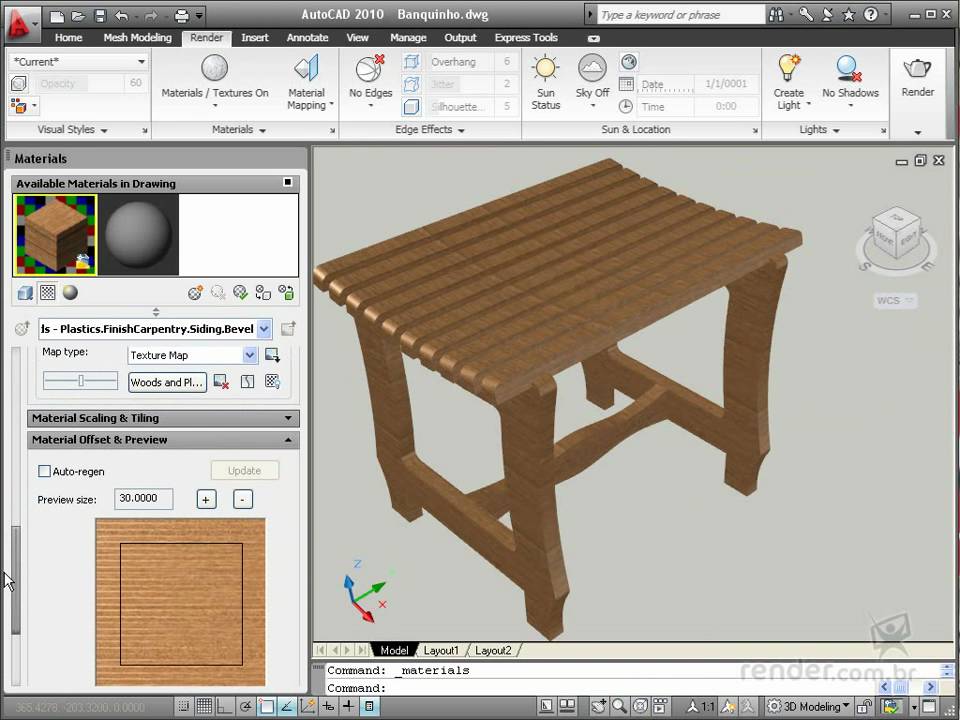Click the Sun Status icon
Viewport: 960px width, 720px height.
coord(545,70)
